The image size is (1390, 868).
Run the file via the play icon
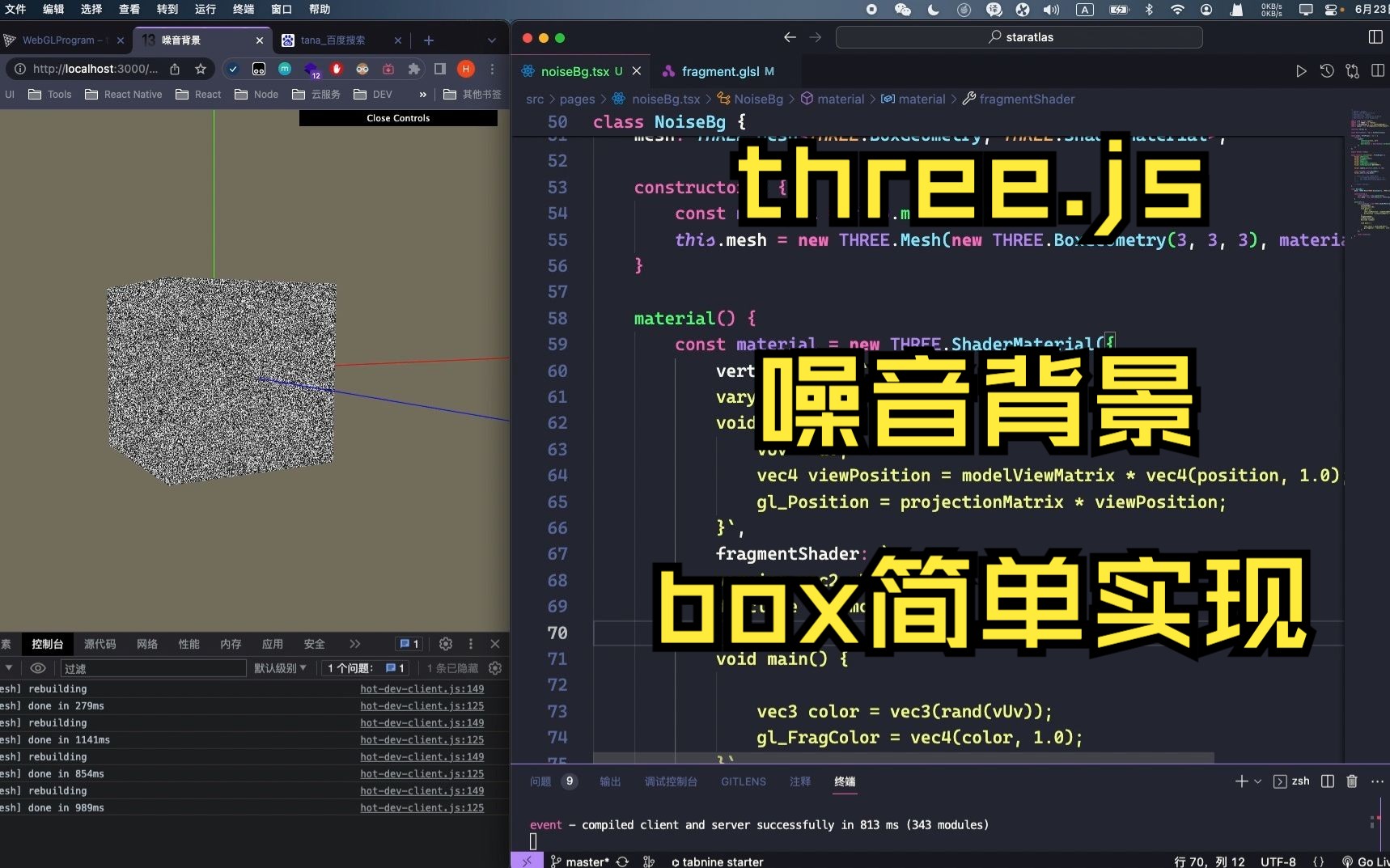coord(1301,71)
